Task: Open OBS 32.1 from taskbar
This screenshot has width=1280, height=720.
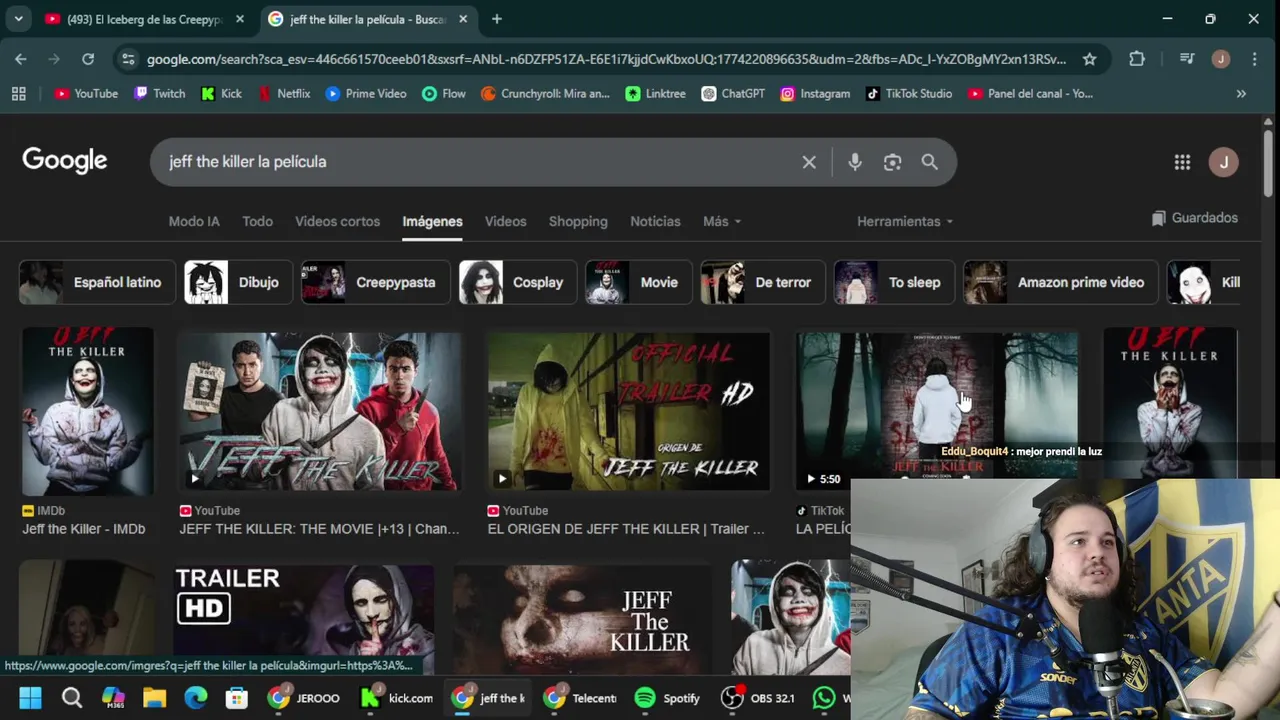Action: click(759, 698)
